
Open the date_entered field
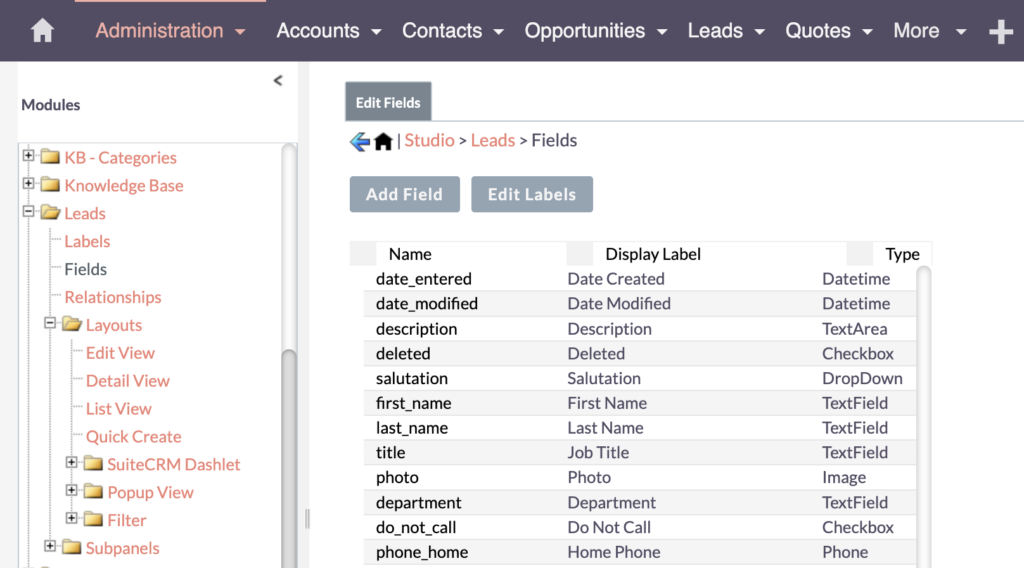[423, 279]
